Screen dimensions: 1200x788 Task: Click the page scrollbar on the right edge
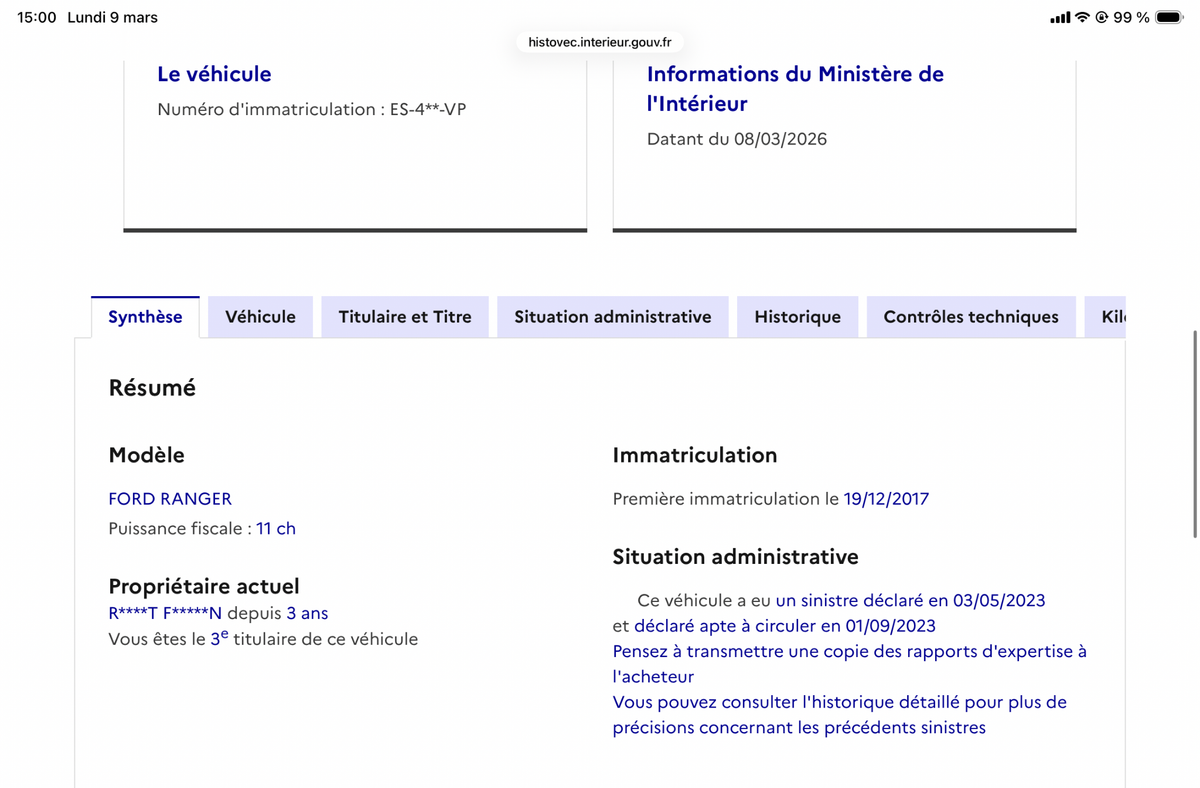1195,434
